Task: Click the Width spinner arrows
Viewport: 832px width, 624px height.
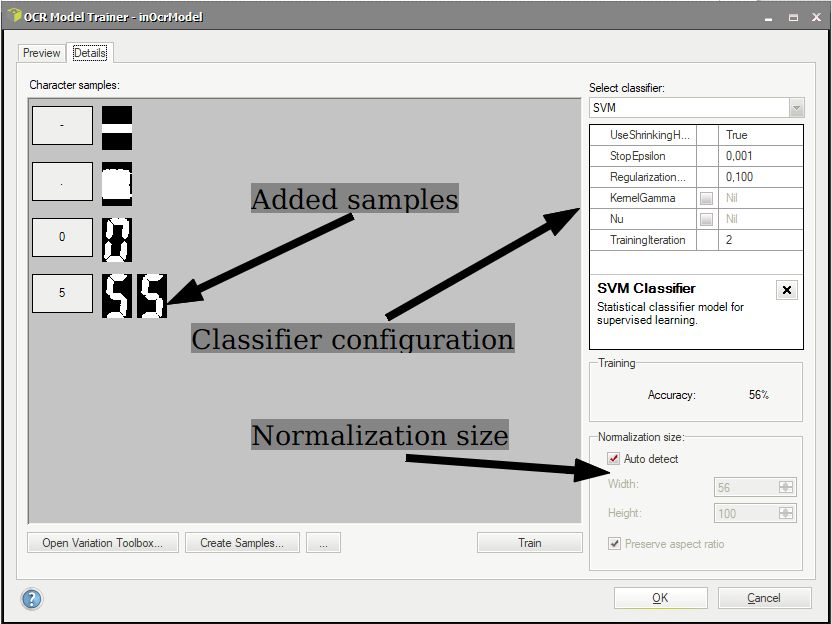Action: pyautogui.click(x=786, y=487)
